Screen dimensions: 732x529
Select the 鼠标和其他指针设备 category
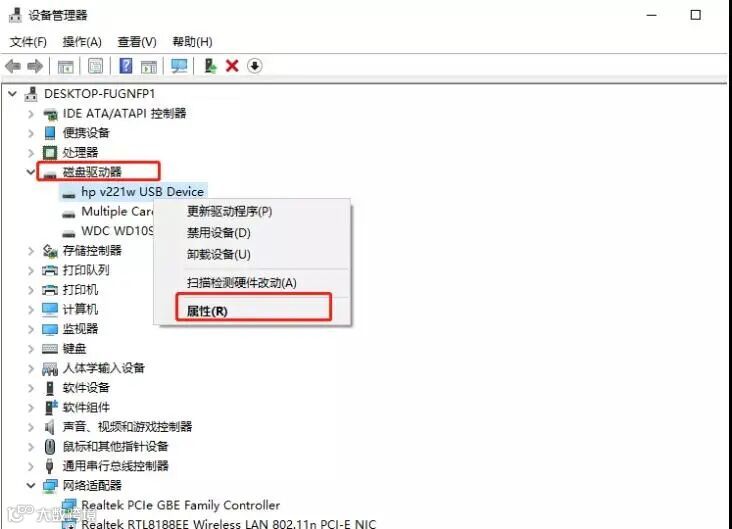pos(115,446)
